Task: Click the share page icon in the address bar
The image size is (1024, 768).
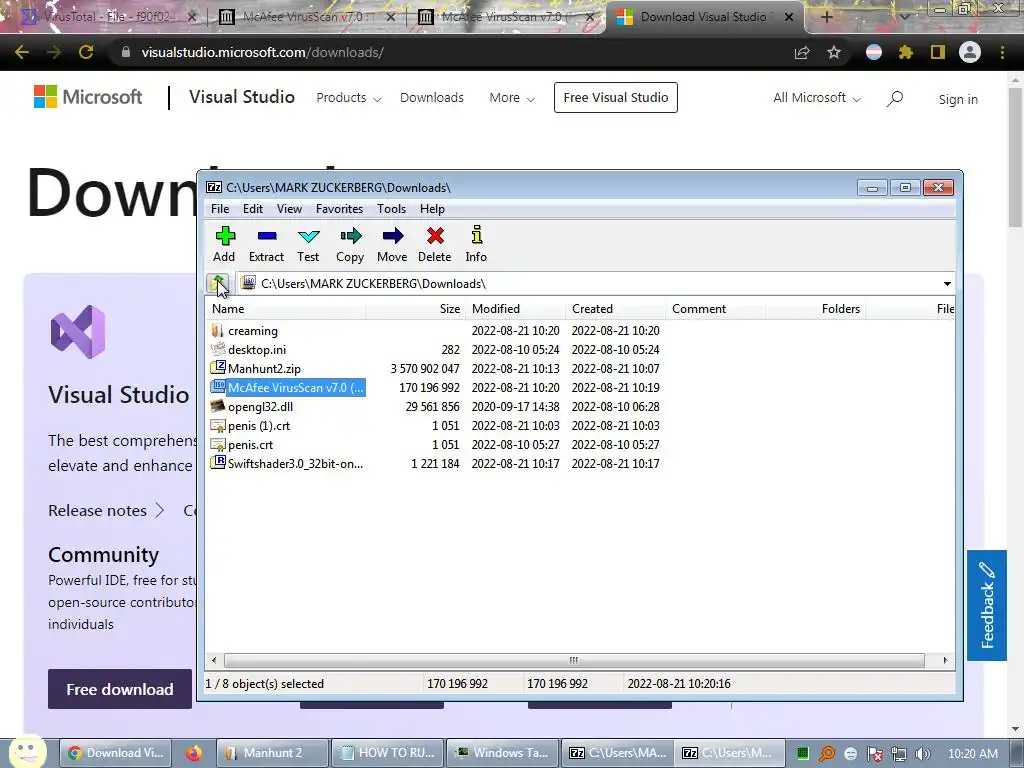Action: pyautogui.click(x=802, y=52)
